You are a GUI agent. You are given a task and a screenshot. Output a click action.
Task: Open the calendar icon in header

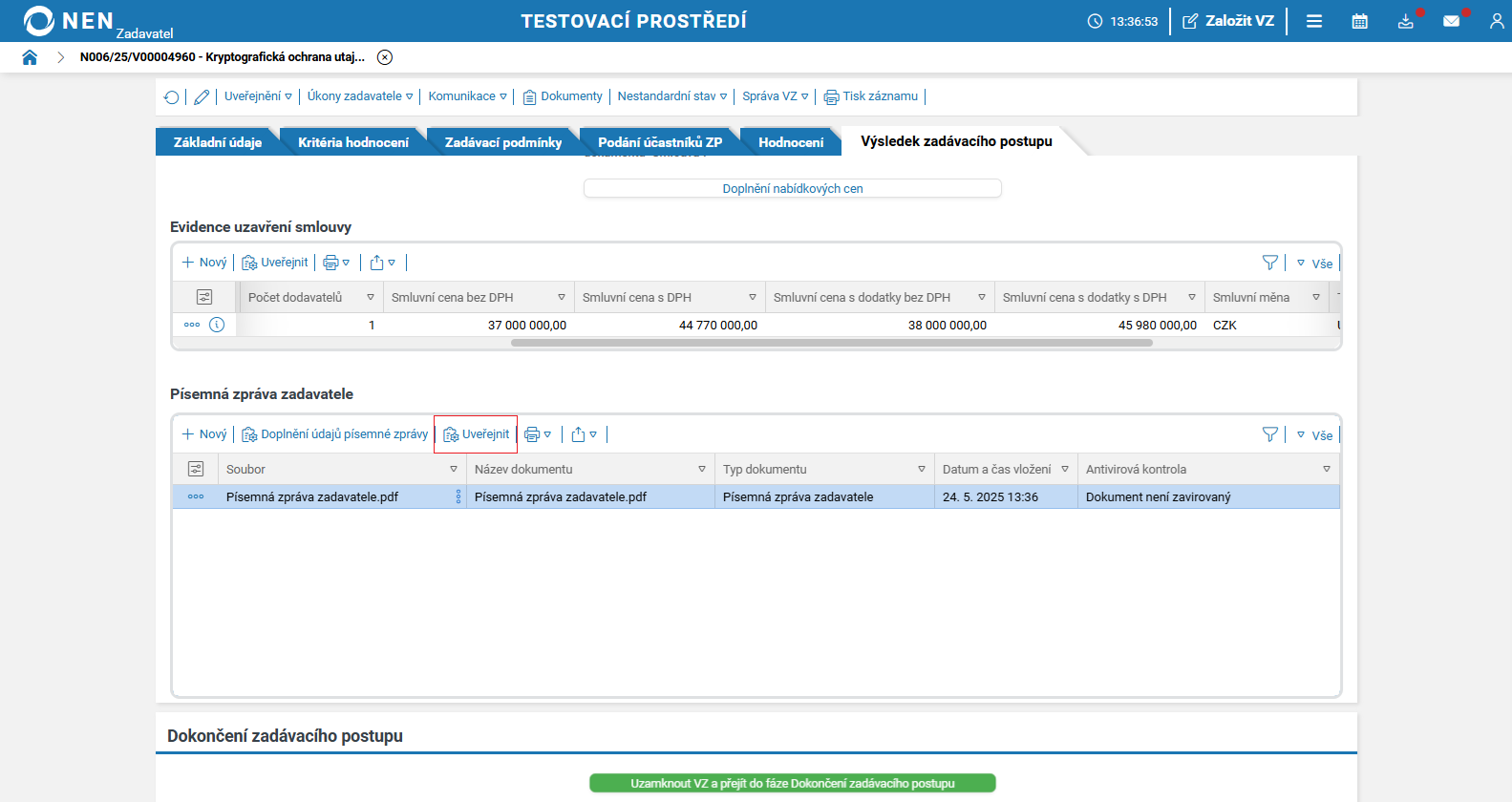1359,21
